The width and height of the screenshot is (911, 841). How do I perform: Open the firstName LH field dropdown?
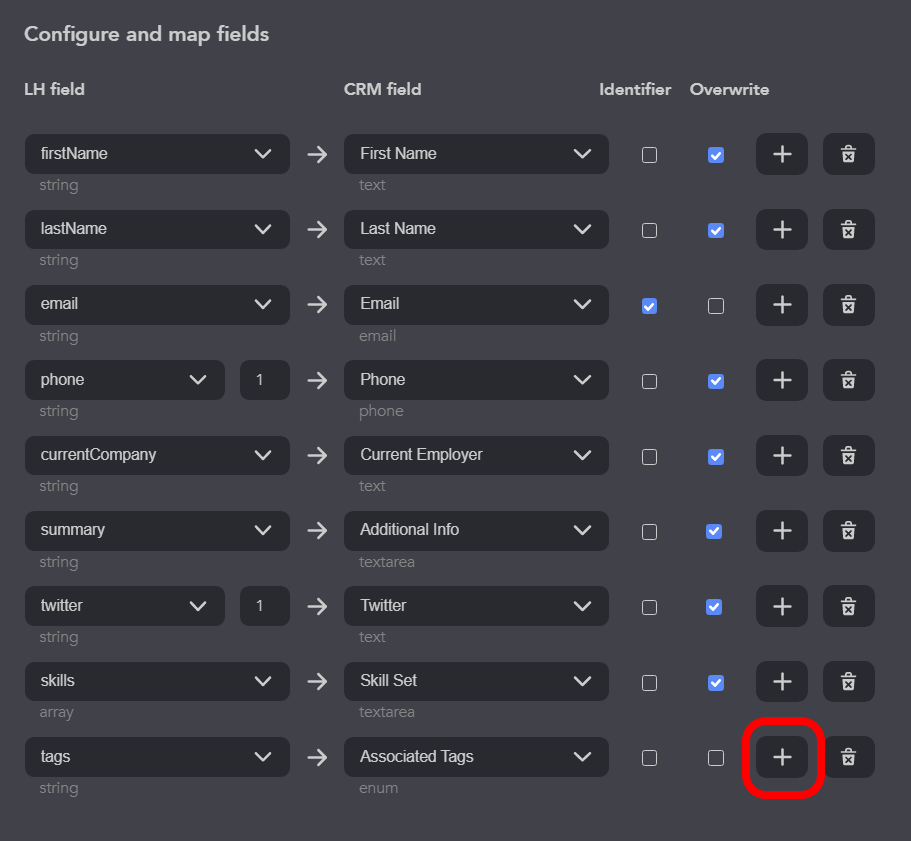[x=157, y=154]
